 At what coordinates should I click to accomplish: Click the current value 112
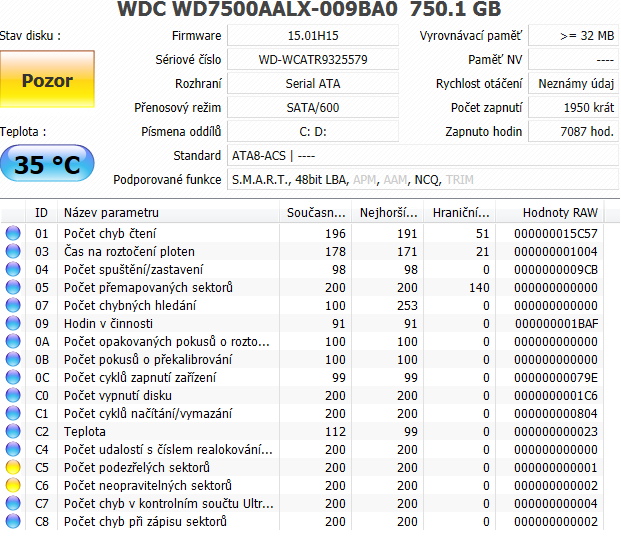click(335, 431)
